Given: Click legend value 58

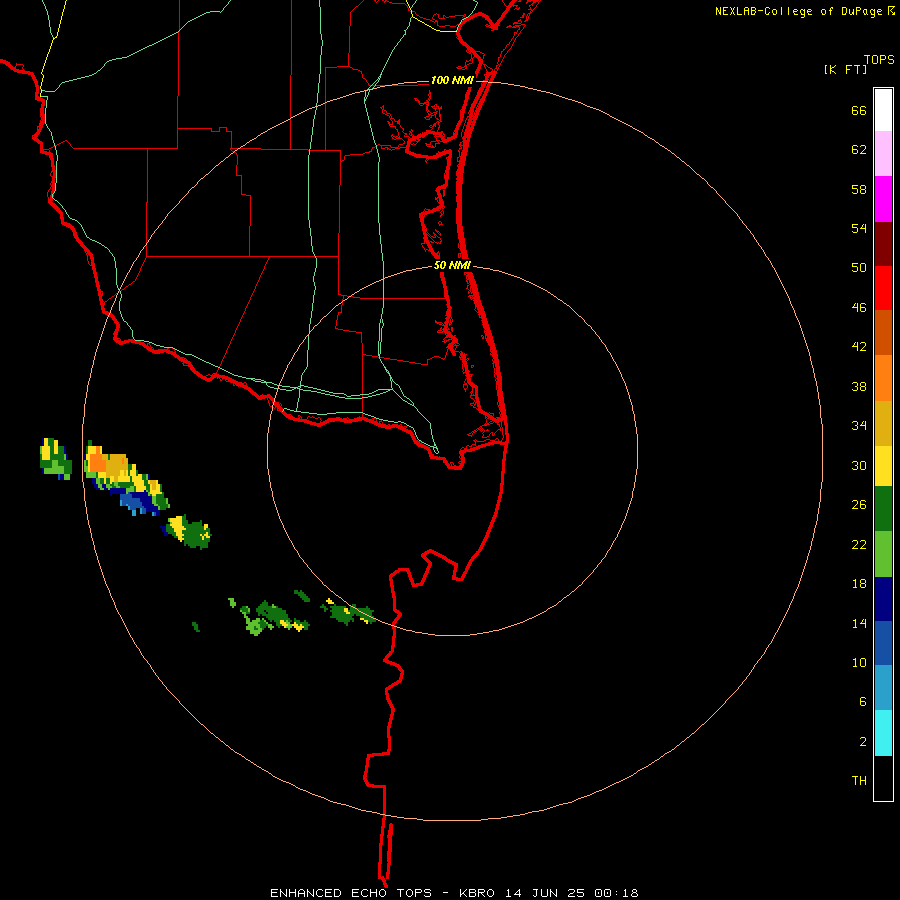Looking at the screenshot, I should tap(859, 189).
